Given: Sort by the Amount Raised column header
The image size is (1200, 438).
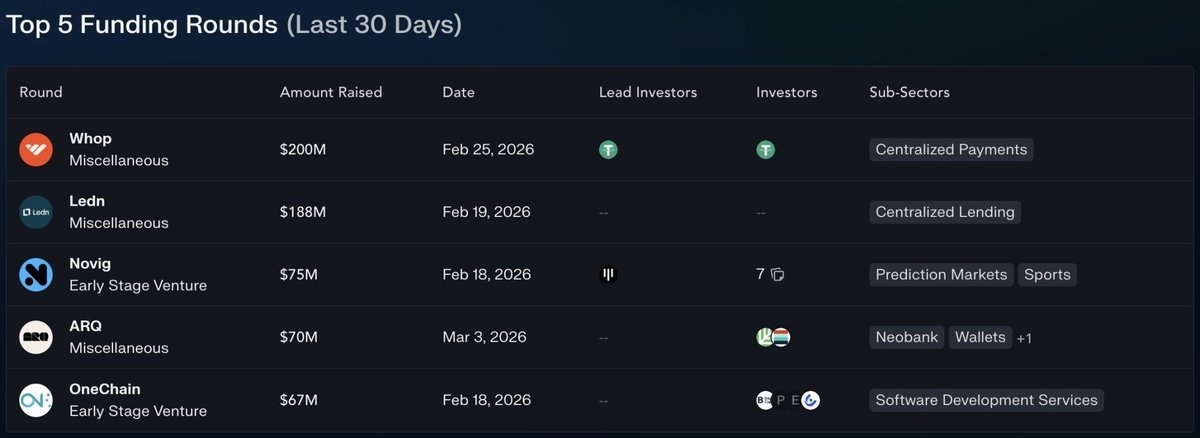Looking at the screenshot, I should click(331, 92).
